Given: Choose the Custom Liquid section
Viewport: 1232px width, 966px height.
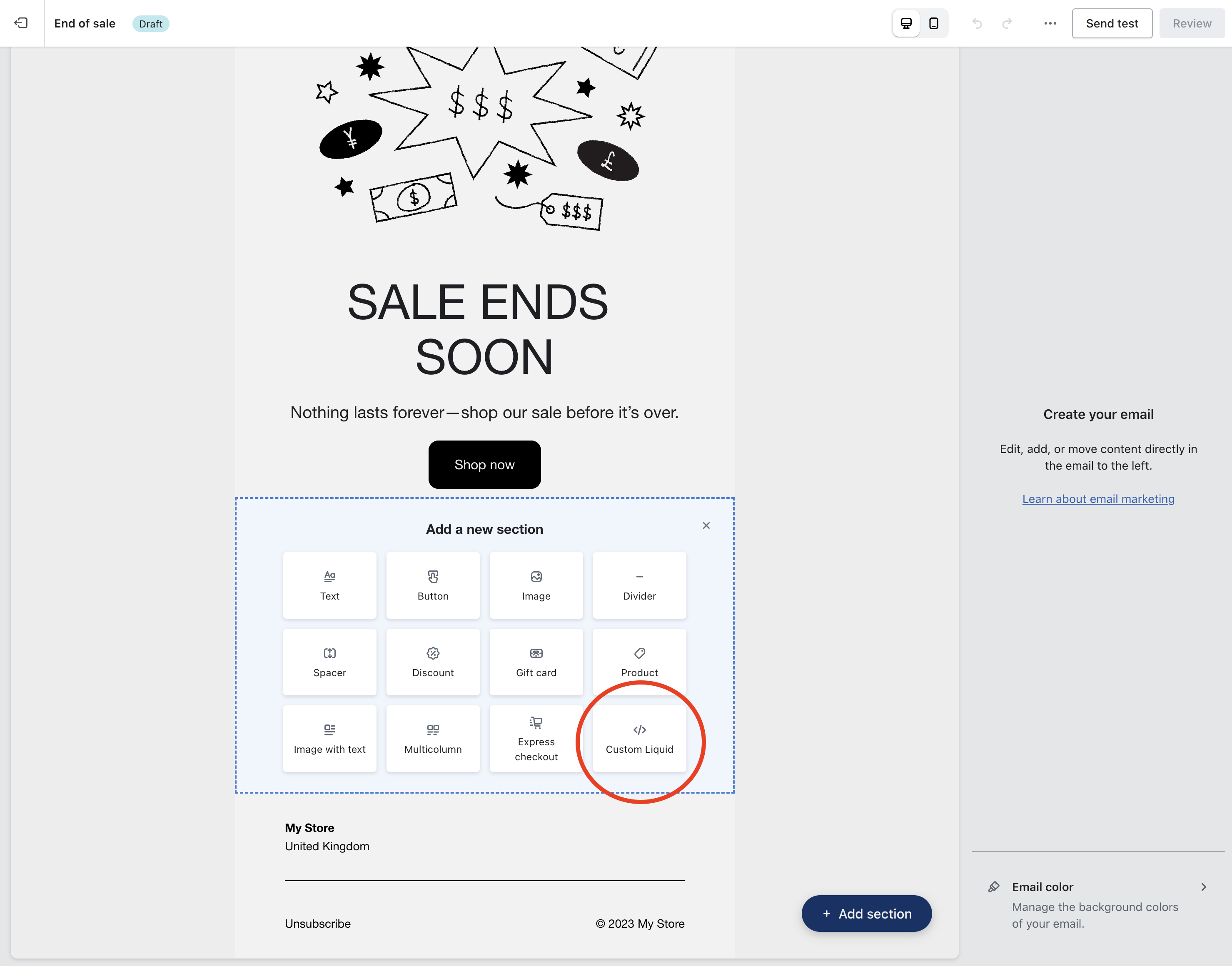Looking at the screenshot, I should (x=639, y=739).
